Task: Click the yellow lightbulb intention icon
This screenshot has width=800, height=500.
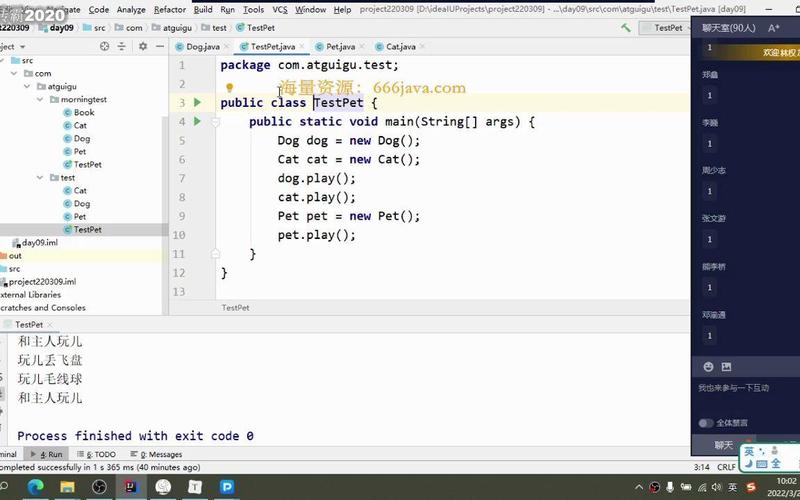Action: (229, 88)
